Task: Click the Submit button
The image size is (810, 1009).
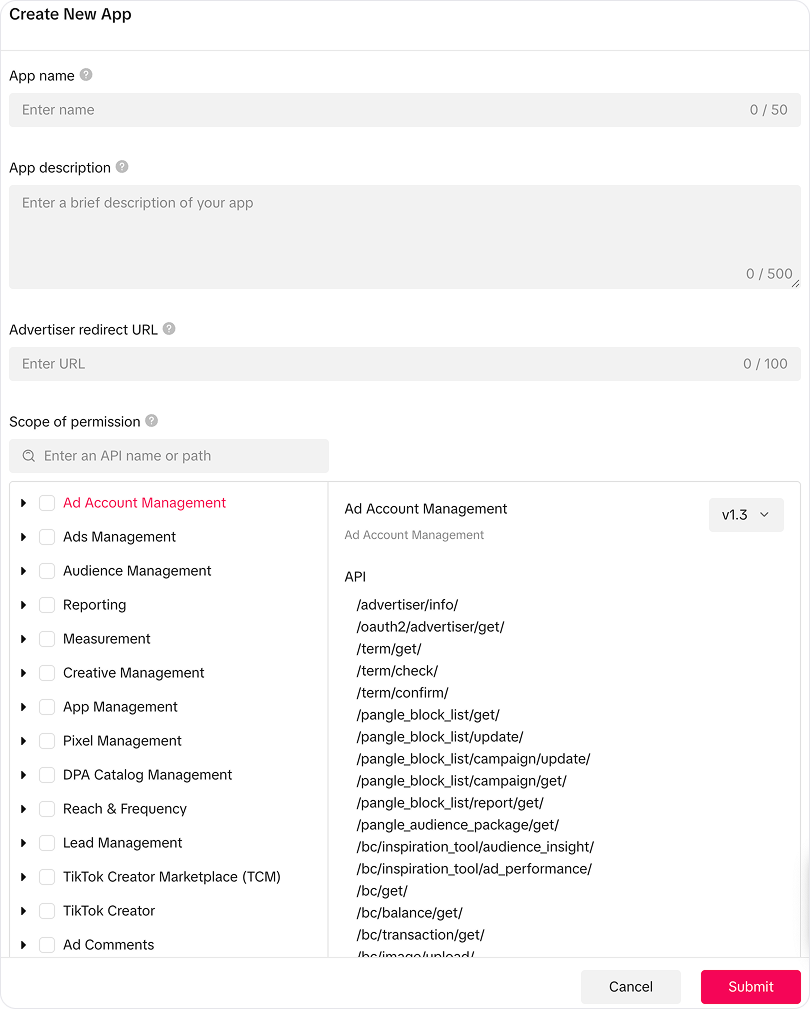Action: point(750,986)
